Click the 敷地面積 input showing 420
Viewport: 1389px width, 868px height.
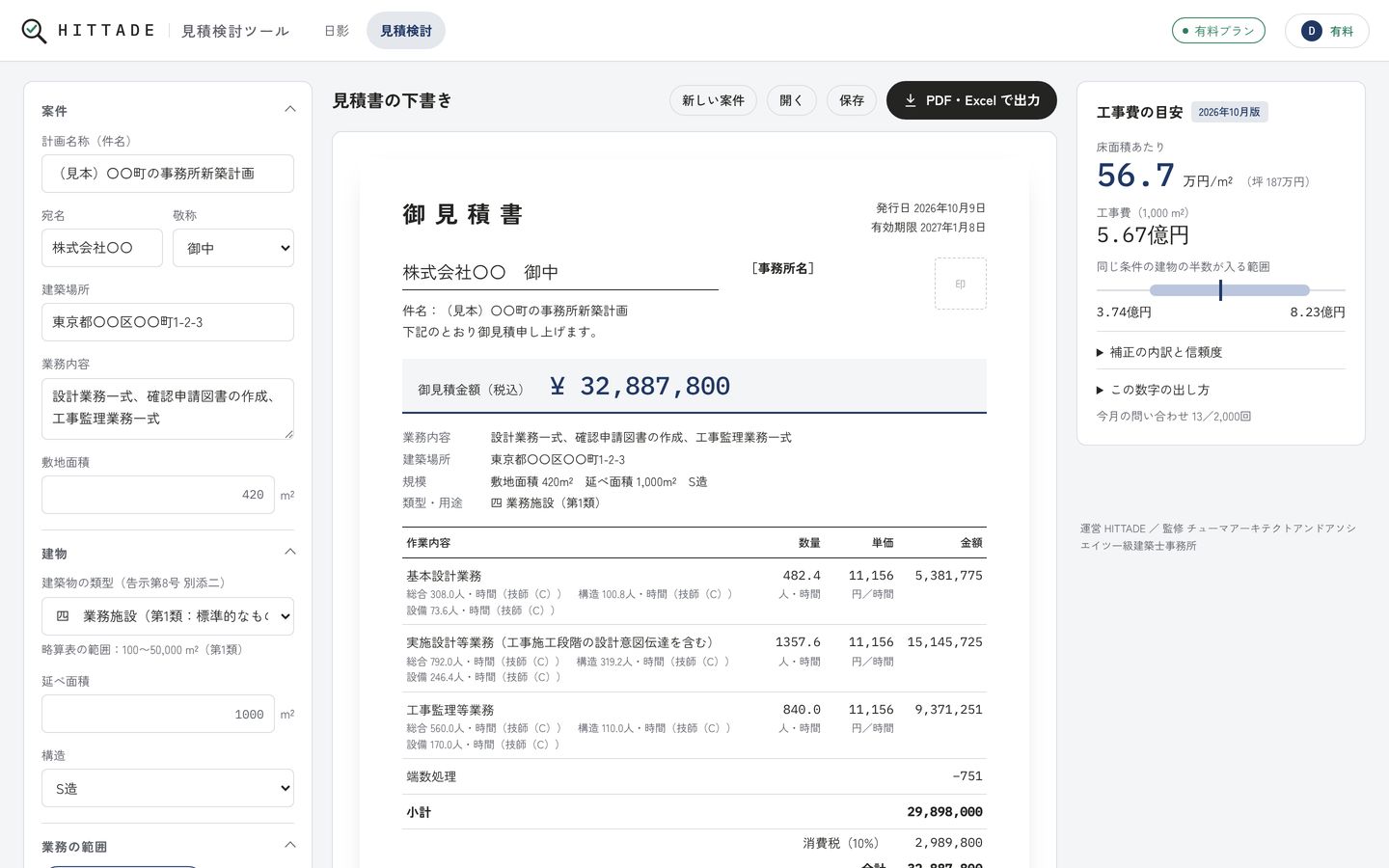pos(158,495)
